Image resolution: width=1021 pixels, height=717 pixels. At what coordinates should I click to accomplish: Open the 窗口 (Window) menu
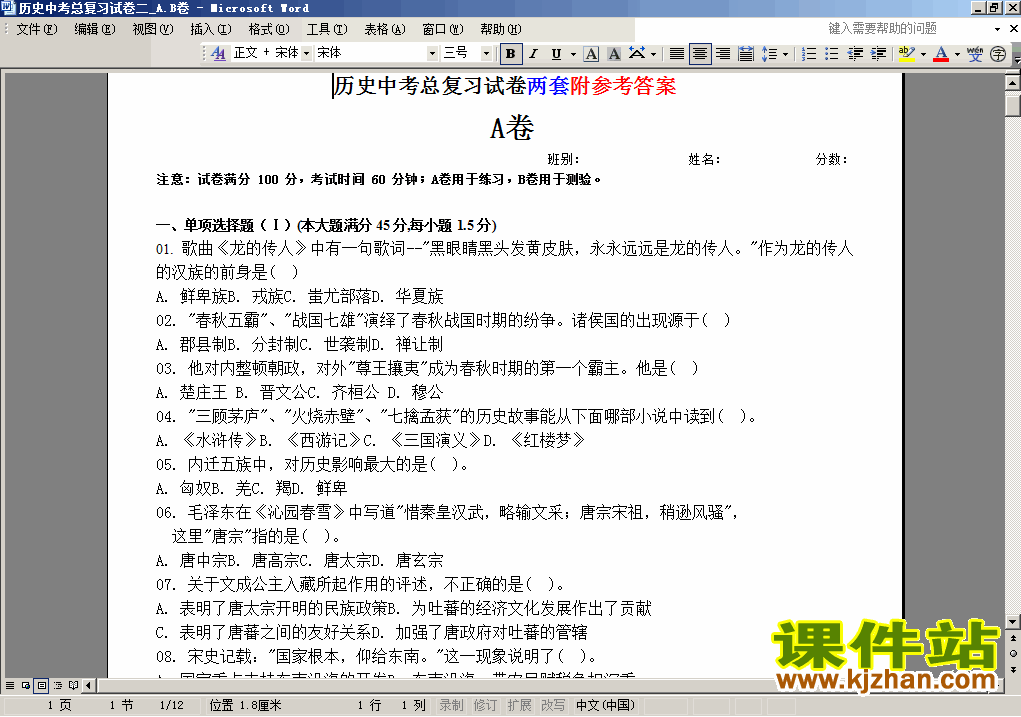[x=443, y=29]
